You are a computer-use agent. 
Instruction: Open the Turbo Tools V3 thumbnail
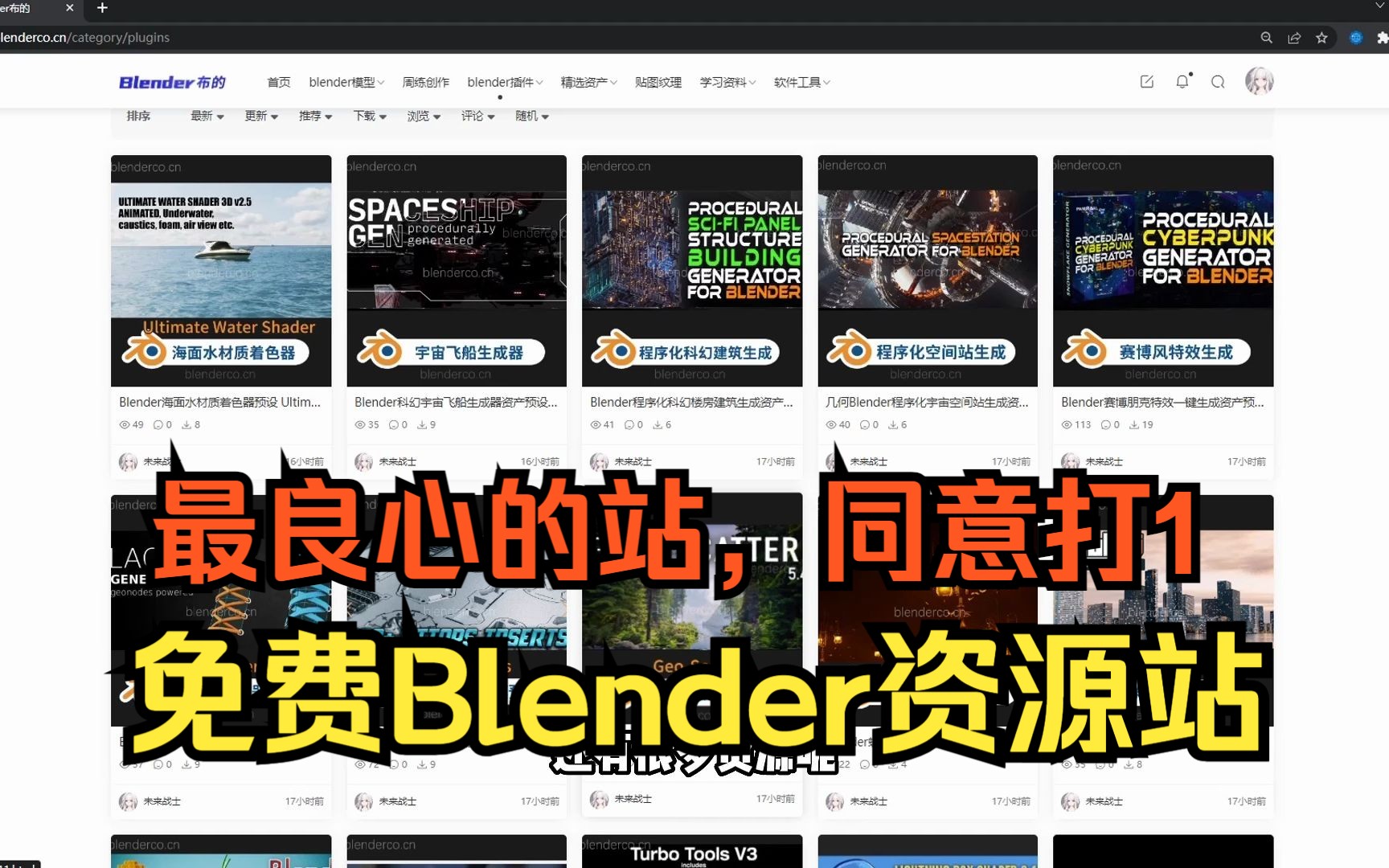tap(692, 851)
